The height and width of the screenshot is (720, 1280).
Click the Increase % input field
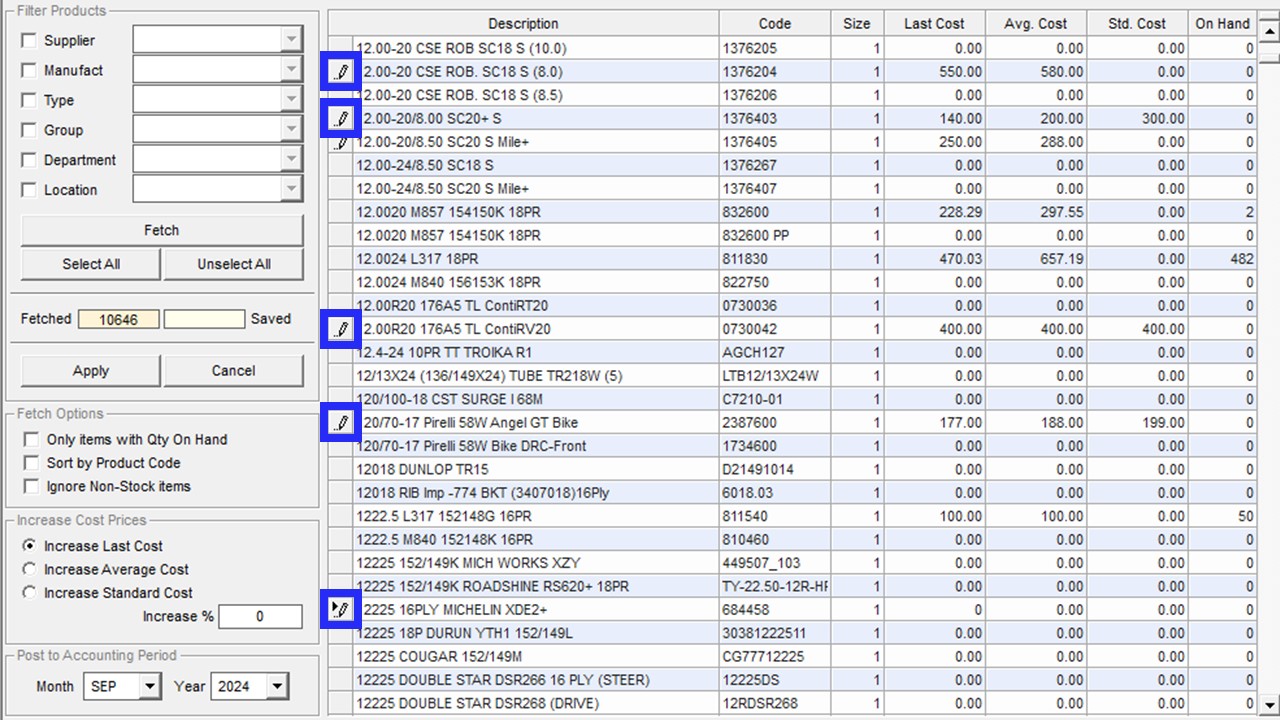coord(260,616)
